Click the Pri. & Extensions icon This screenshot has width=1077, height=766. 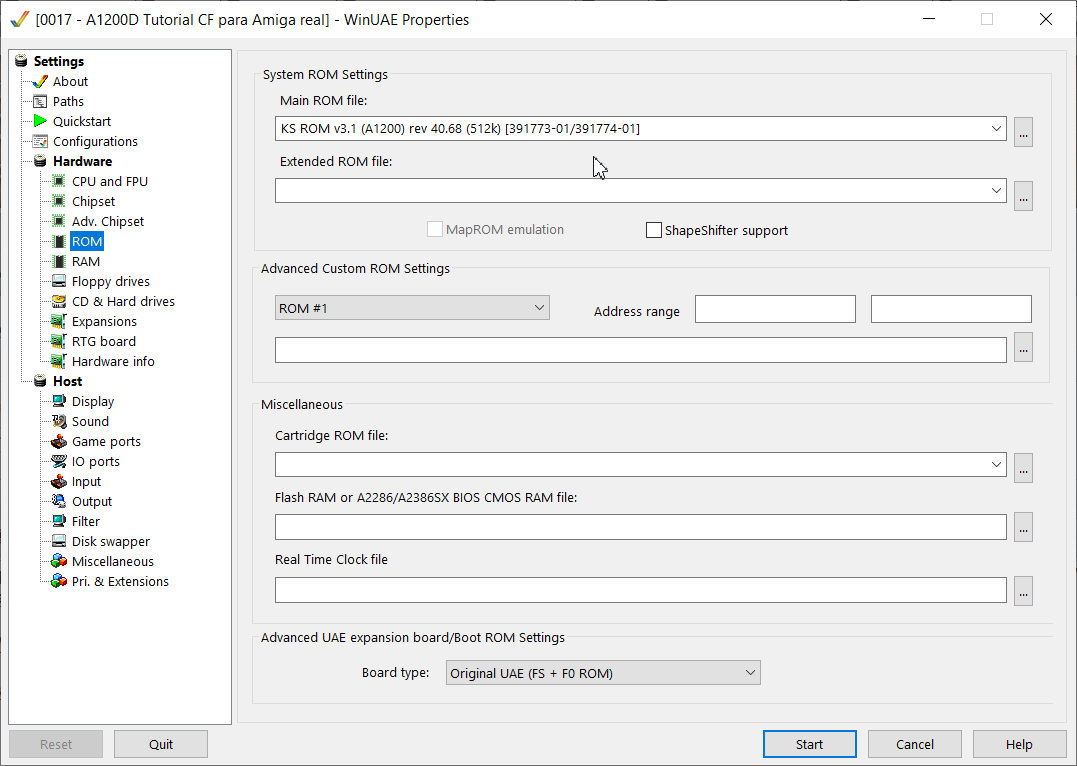pos(59,581)
